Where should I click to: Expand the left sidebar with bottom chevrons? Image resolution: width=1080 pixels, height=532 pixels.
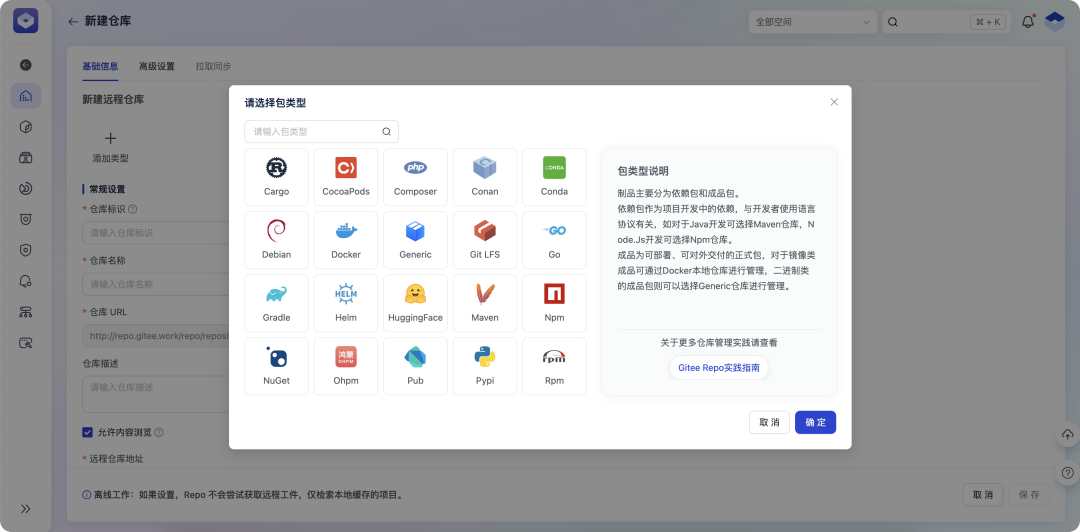(x=26, y=509)
